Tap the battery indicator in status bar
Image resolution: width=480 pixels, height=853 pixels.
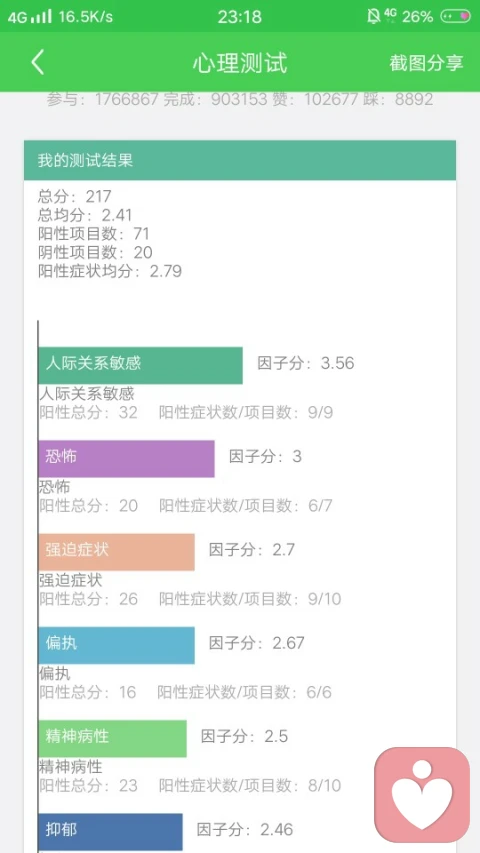pos(455,16)
